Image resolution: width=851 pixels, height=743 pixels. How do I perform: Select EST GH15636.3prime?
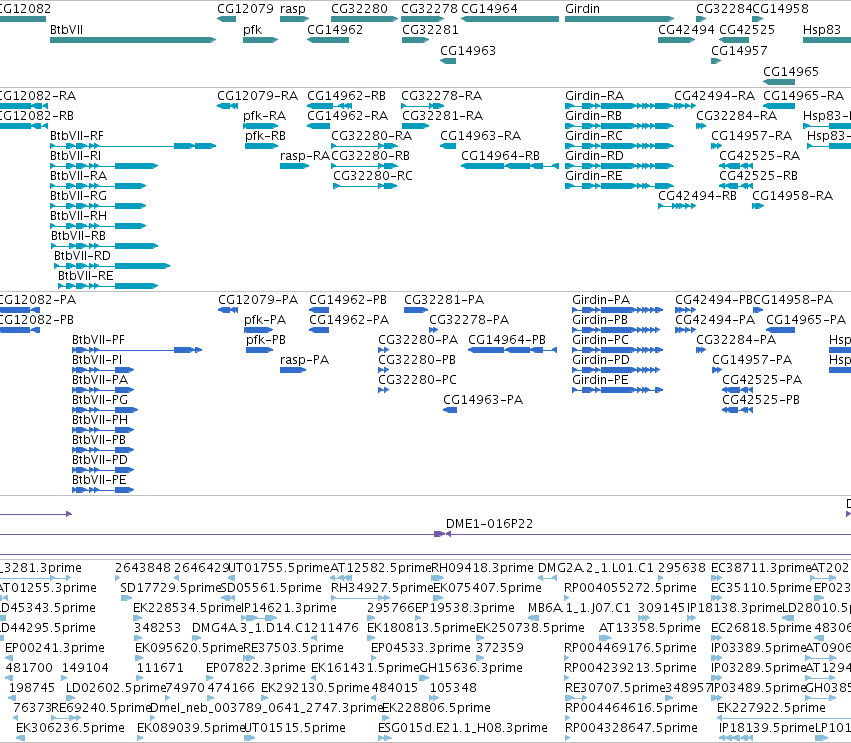pyautogui.click(x=471, y=668)
